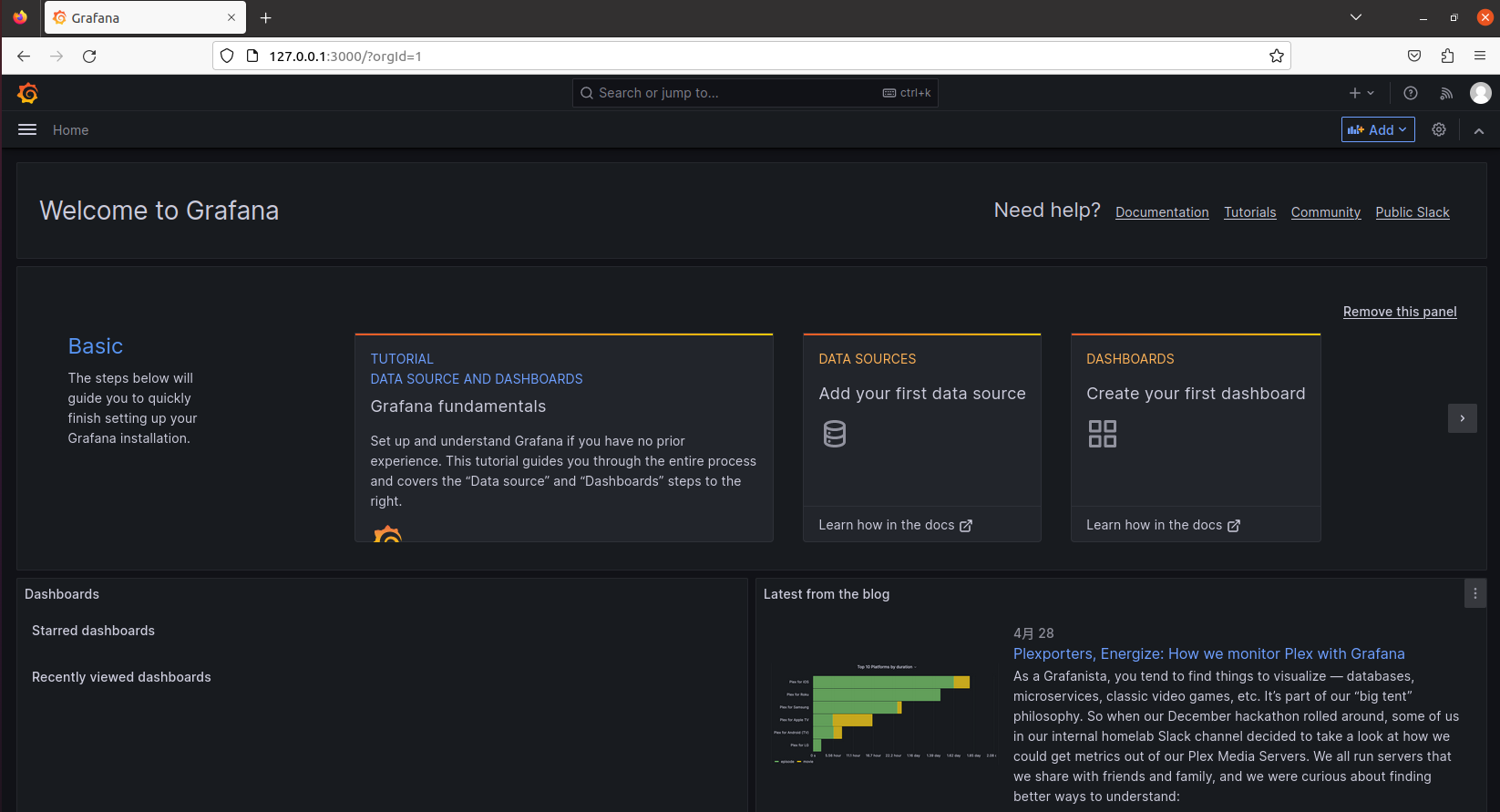Select Add your first data source
The image size is (1500, 812).
coord(922,394)
